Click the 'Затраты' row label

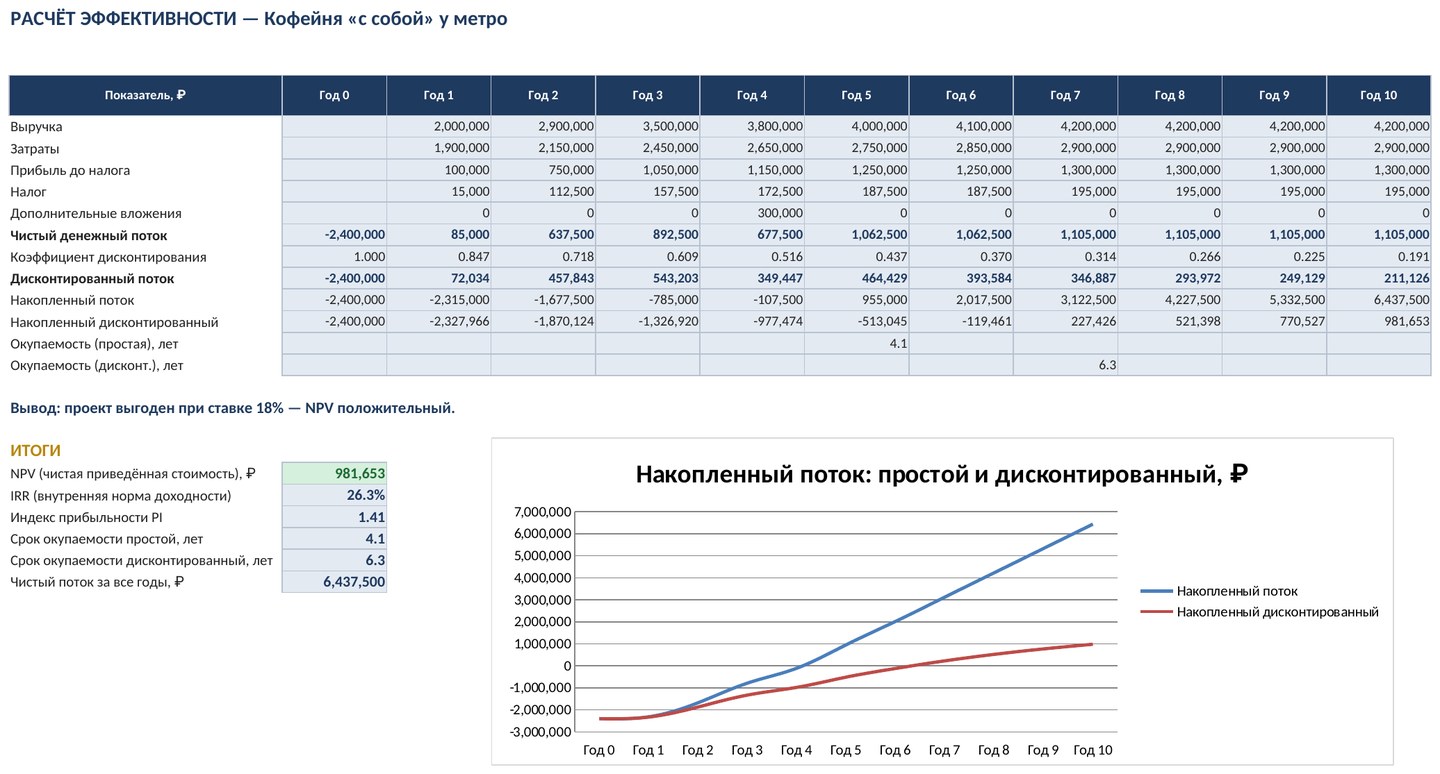click(35, 149)
